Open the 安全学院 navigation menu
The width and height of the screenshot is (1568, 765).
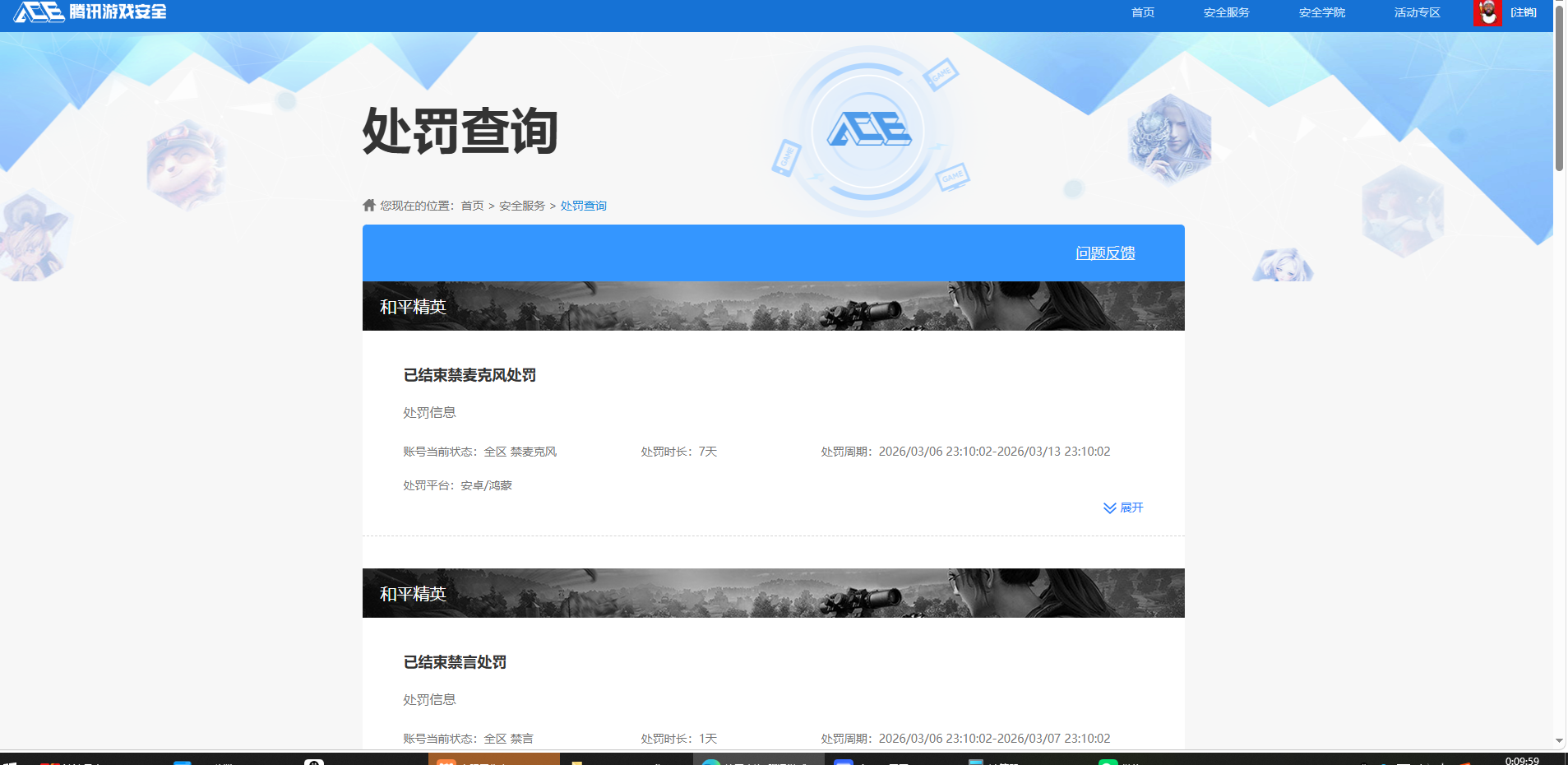tap(1321, 12)
